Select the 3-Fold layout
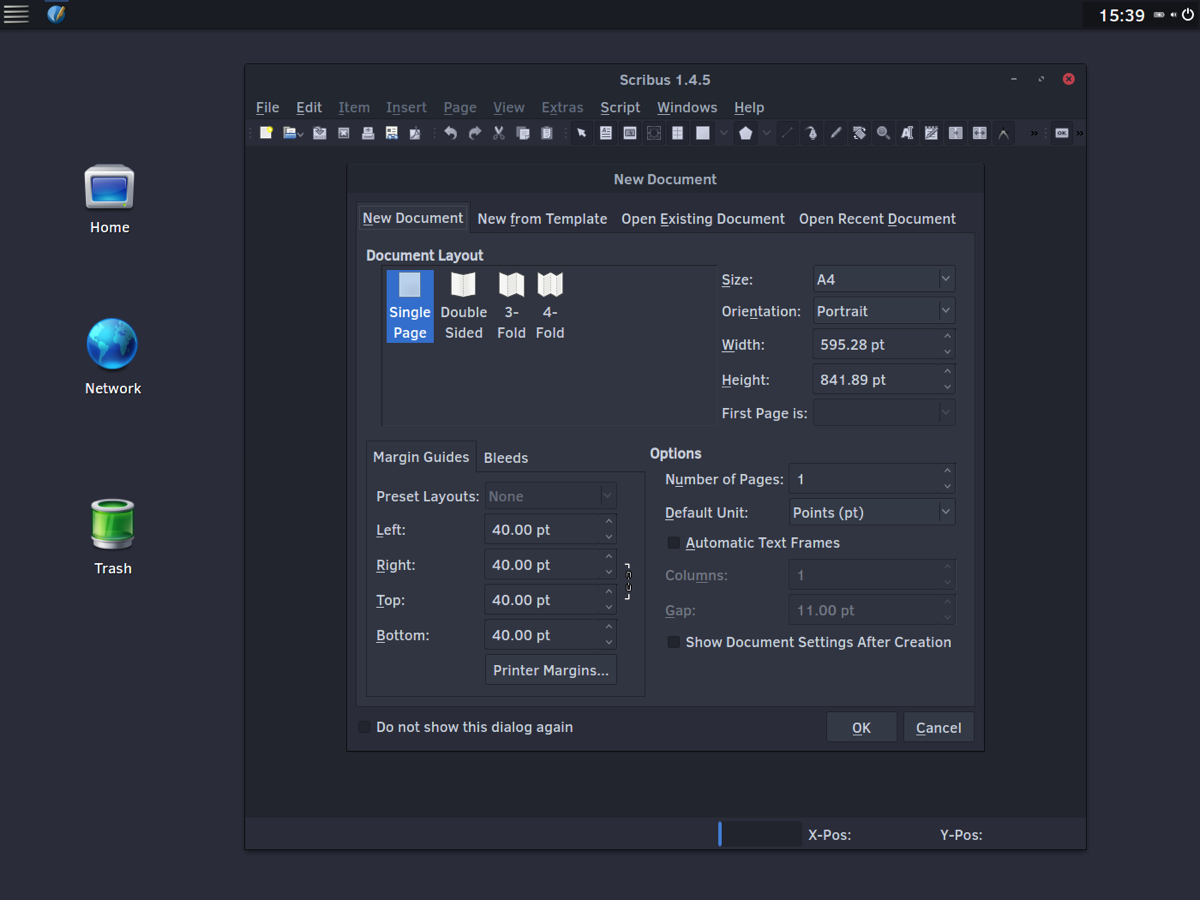 [x=511, y=306]
